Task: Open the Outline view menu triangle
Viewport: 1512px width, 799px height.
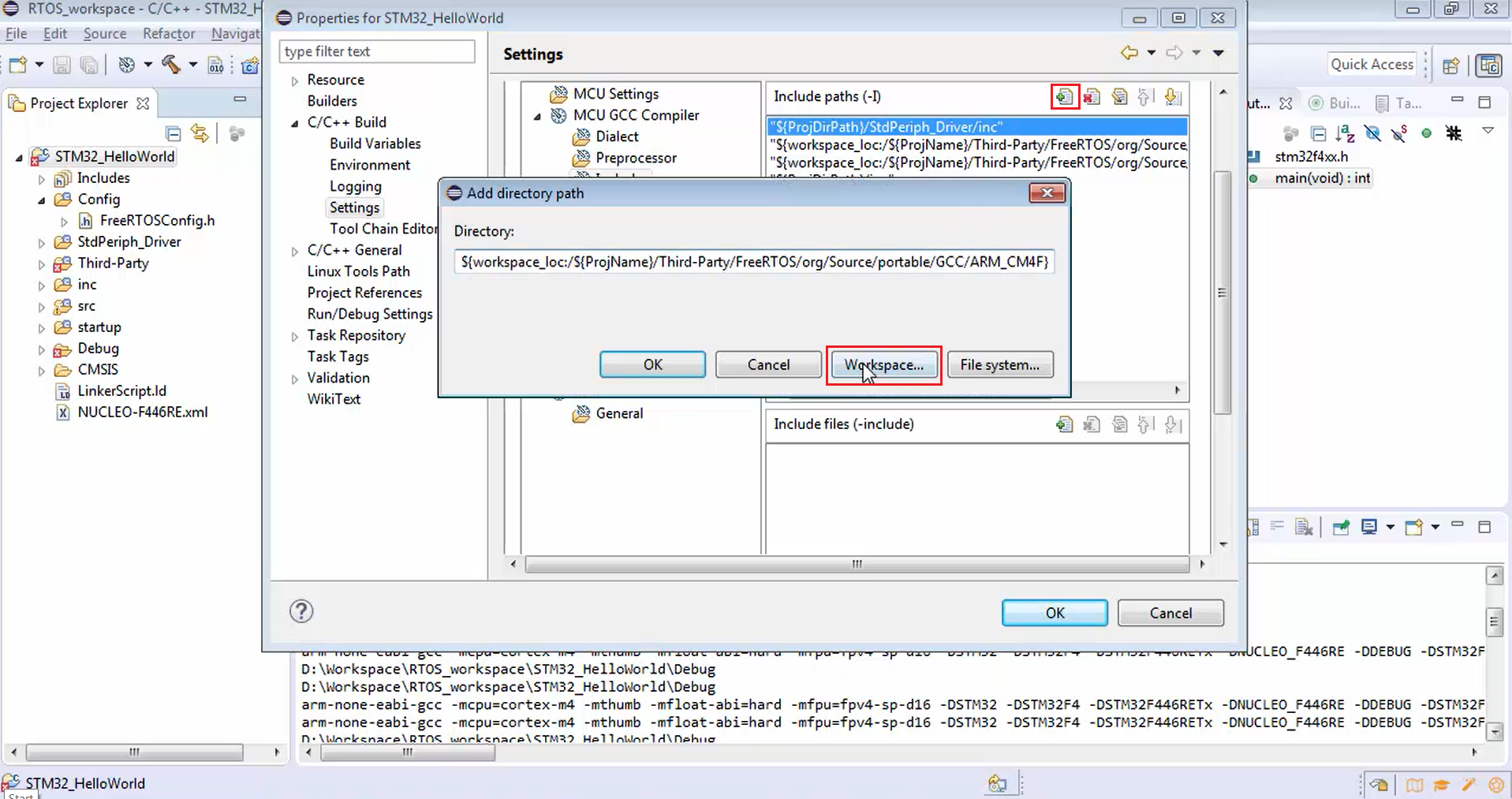Action: coord(1488,131)
